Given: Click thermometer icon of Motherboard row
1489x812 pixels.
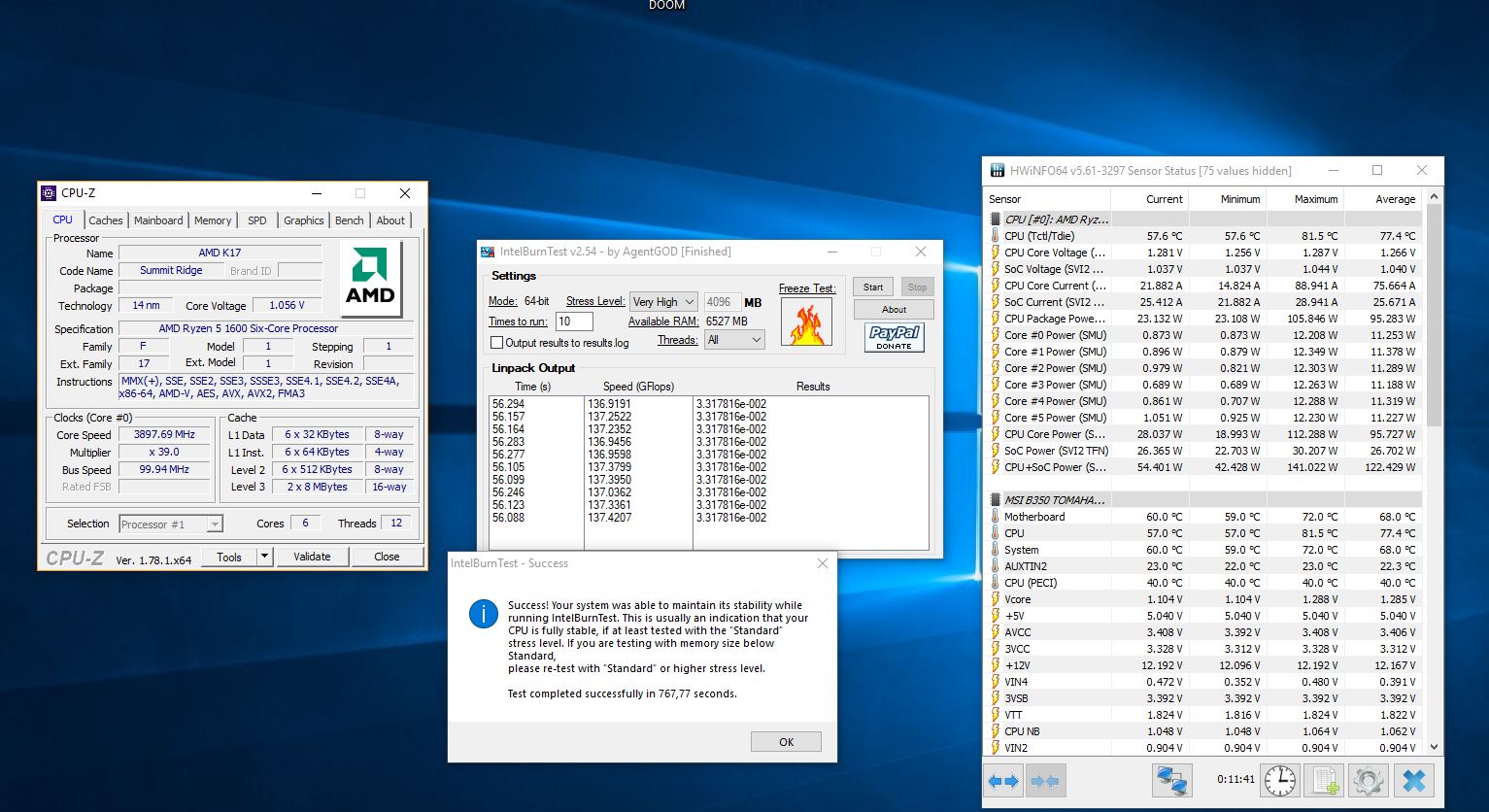Looking at the screenshot, I should (x=996, y=517).
